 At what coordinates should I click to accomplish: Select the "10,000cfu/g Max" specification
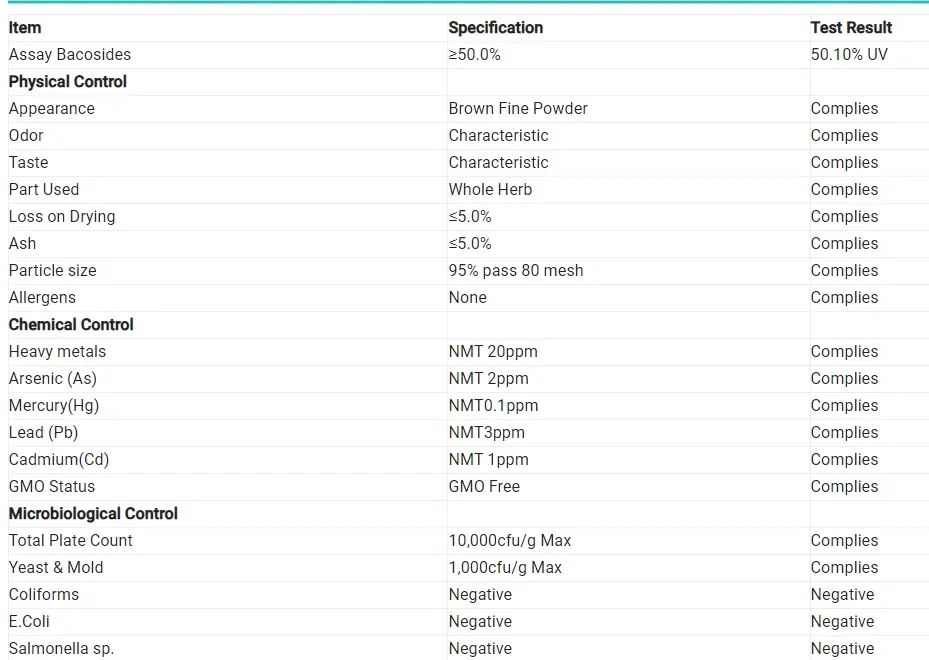point(510,541)
